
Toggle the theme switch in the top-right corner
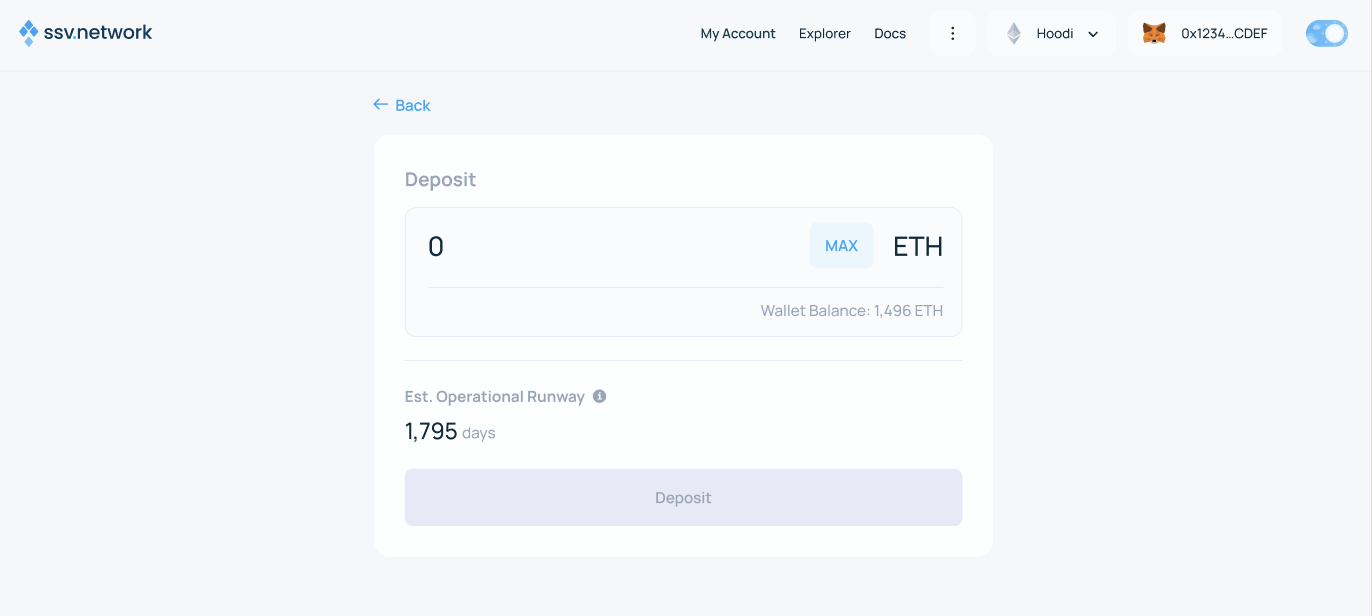[x=1326, y=33]
